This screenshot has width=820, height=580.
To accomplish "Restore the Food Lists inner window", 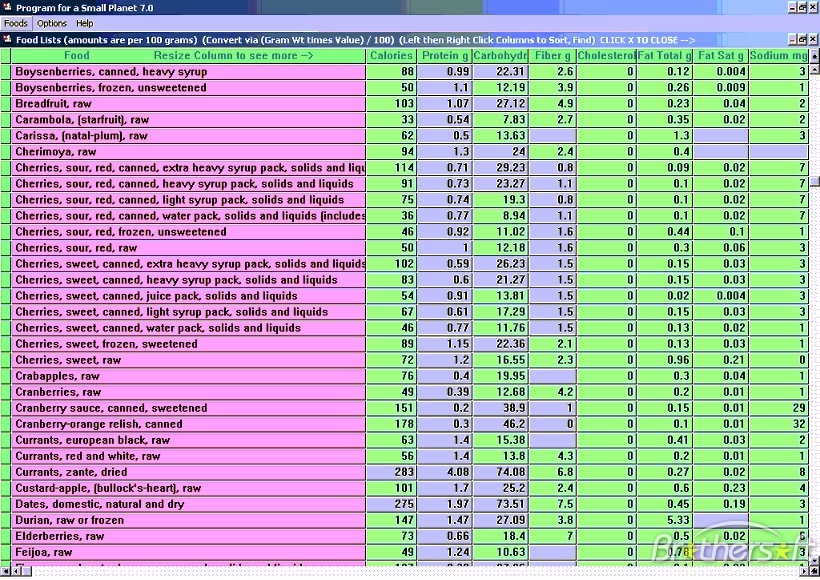I will tap(802, 39).
